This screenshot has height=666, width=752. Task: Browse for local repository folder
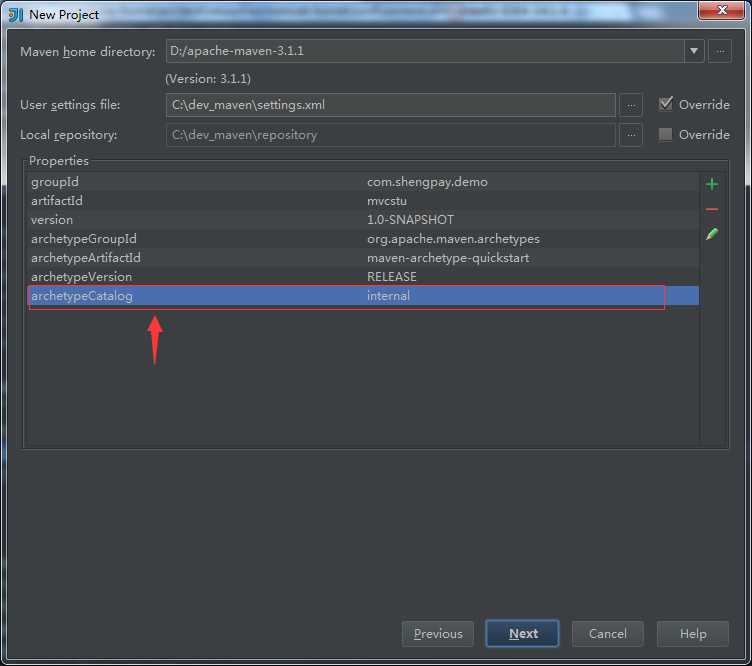coord(631,135)
